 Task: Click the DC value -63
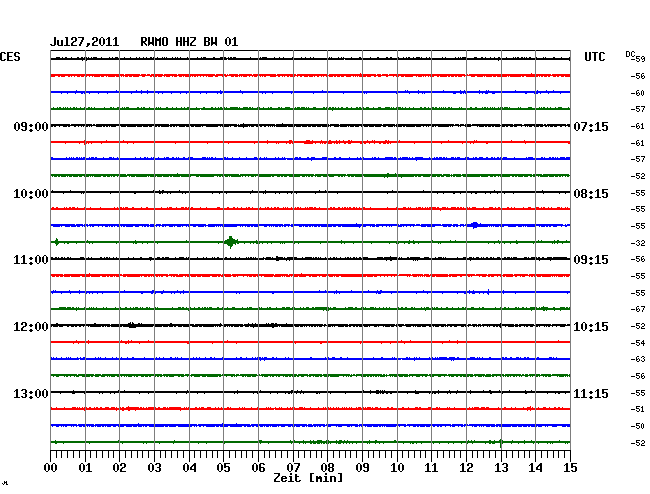click(x=638, y=359)
